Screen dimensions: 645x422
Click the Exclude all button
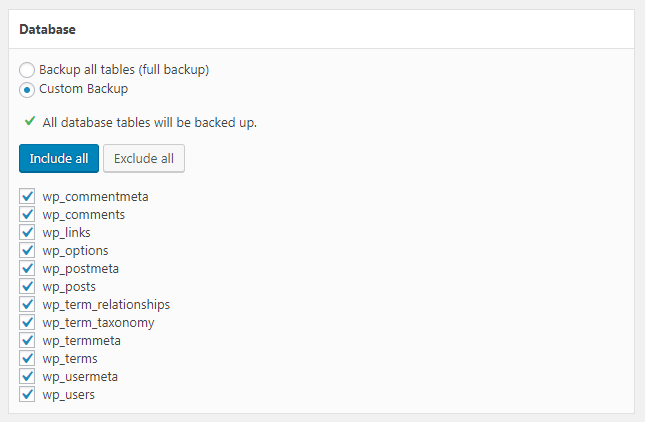(x=144, y=158)
